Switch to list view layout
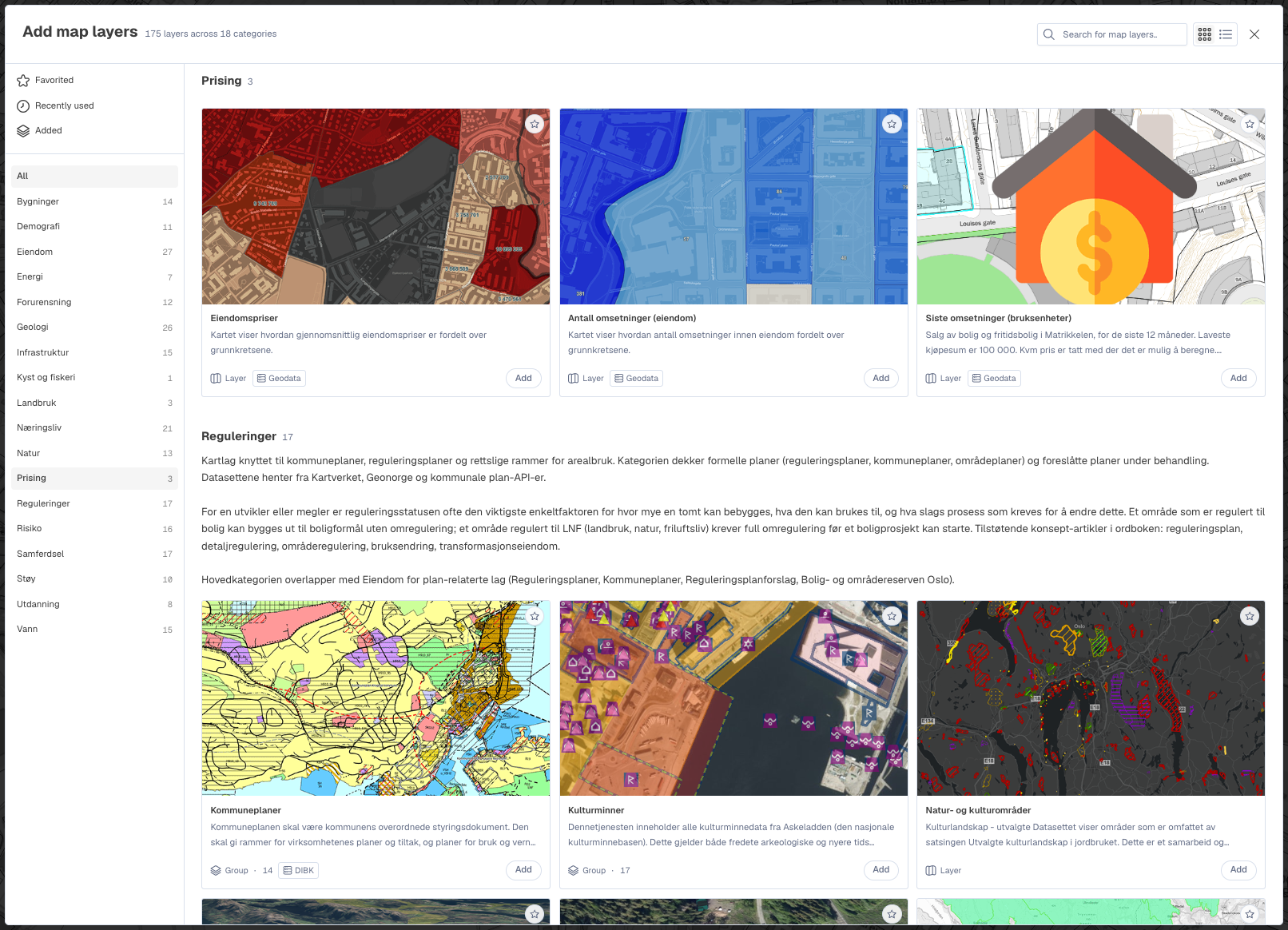 pyautogui.click(x=1226, y=34)
